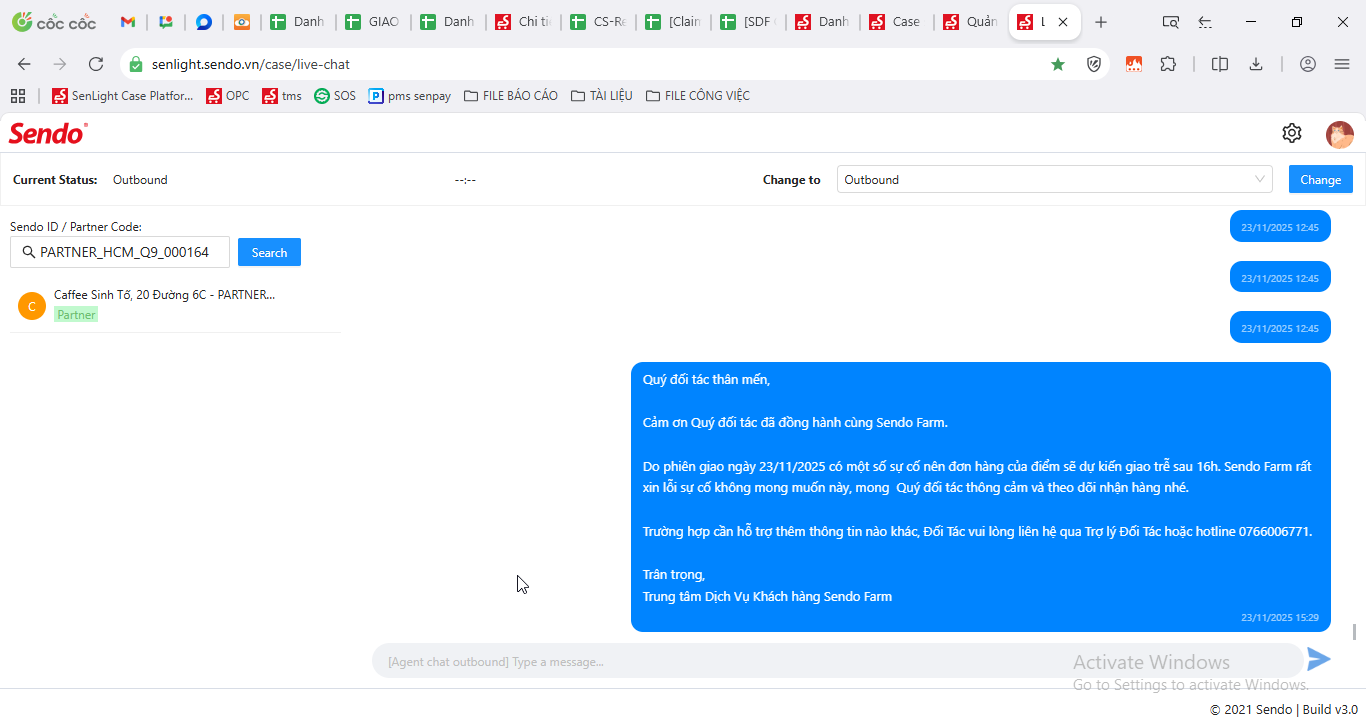Screen dimensions: 1366x721
Task: Send the chat message arrow
Action: coord(1319,659)
